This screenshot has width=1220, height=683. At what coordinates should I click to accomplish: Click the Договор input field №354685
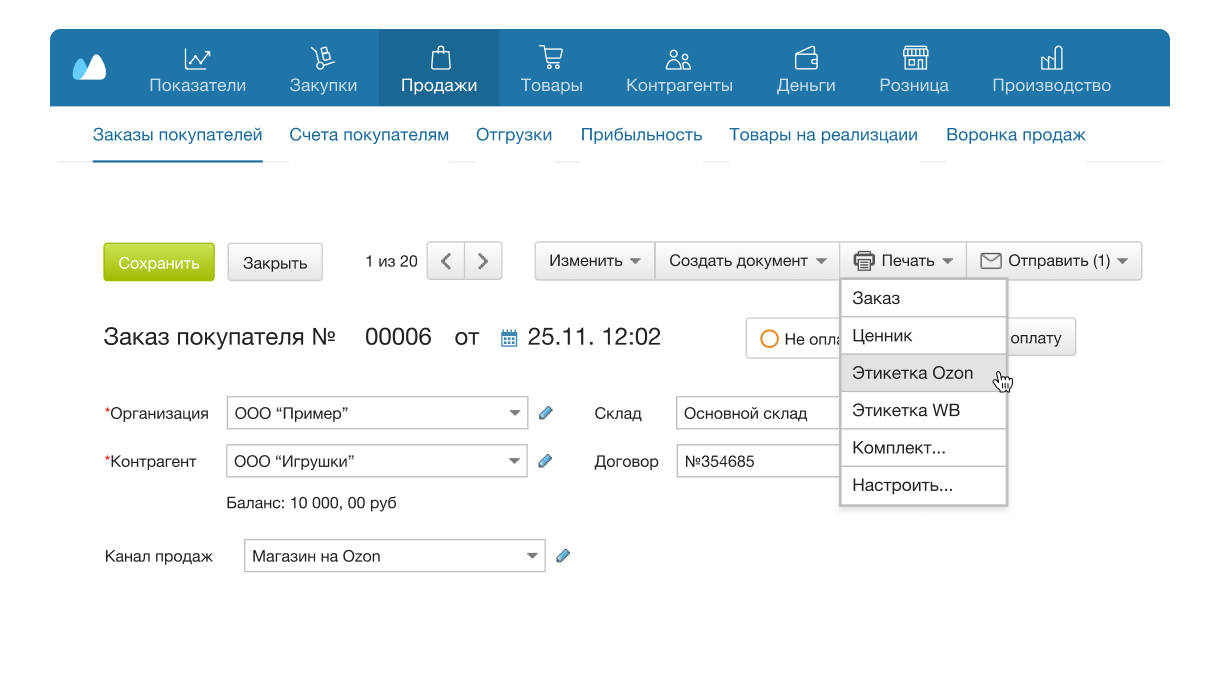[x=760, y=461]
